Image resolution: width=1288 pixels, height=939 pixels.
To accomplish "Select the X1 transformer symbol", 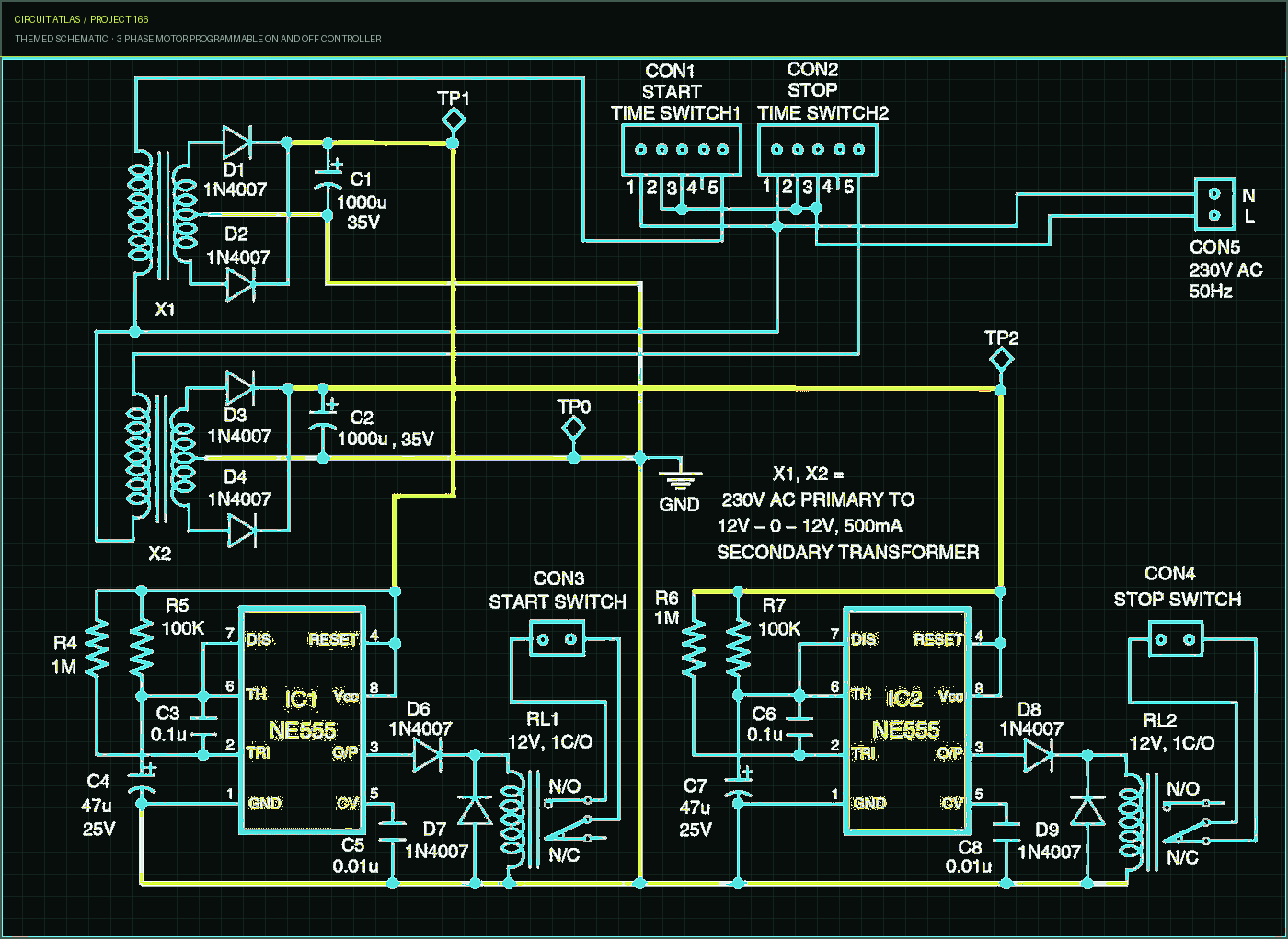I will 162,214.
